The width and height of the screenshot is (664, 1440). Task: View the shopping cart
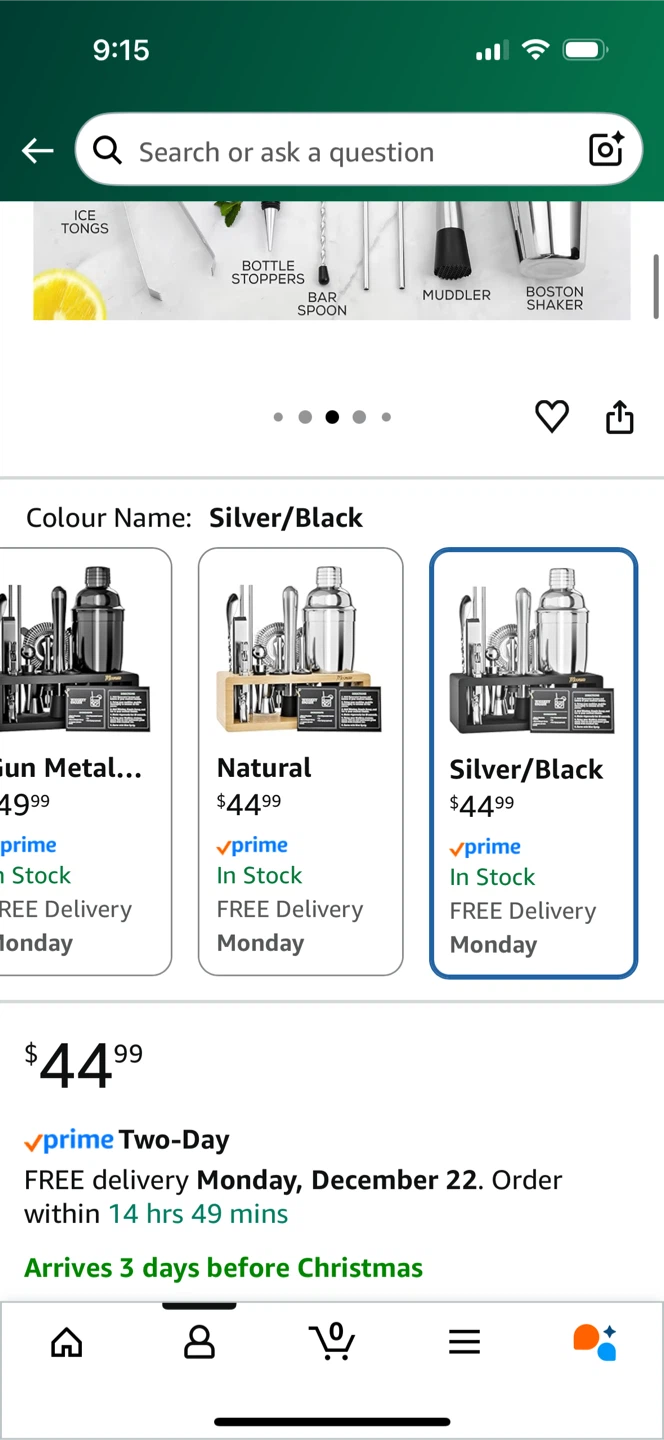click(332, 1341)
